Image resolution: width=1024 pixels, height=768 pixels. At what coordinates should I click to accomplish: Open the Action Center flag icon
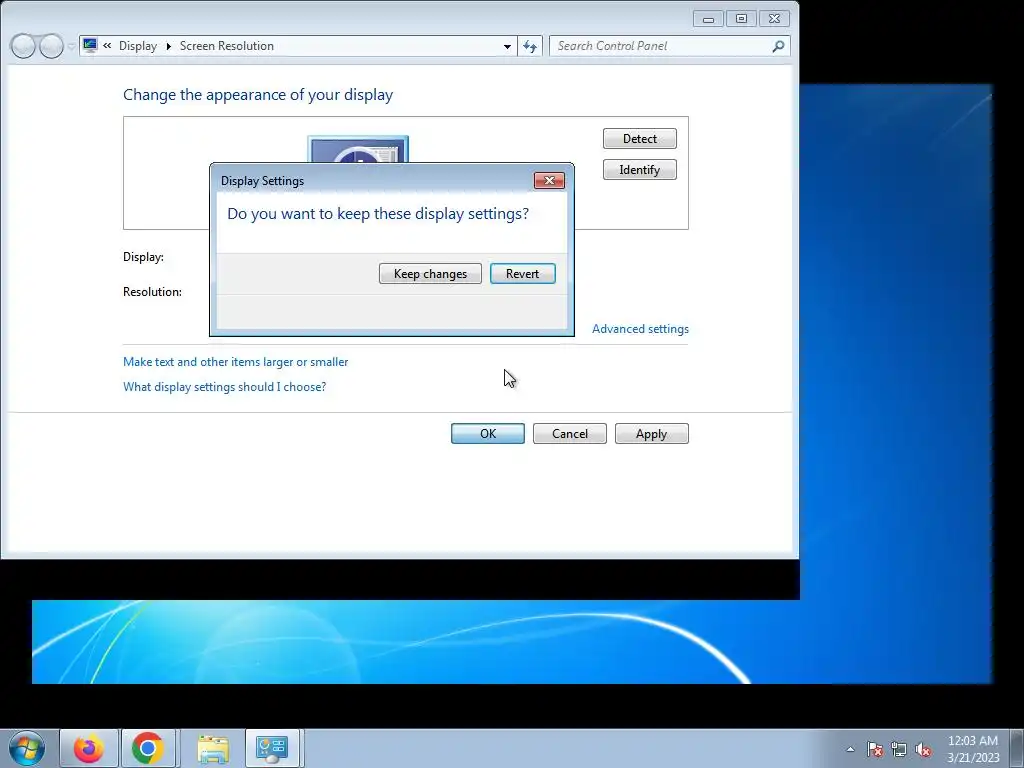875,749
